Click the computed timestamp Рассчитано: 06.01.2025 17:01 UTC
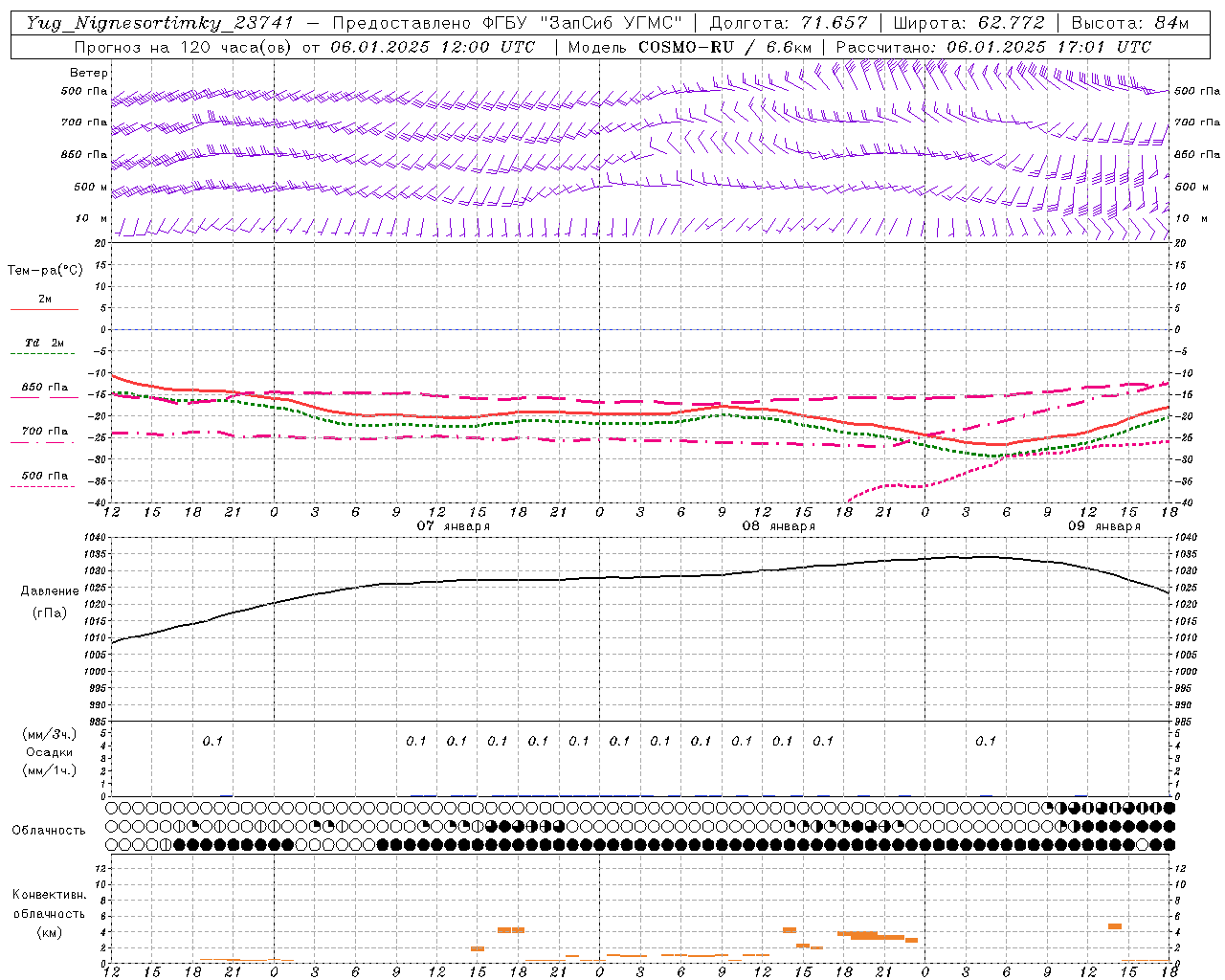 (x=993, y=47)
